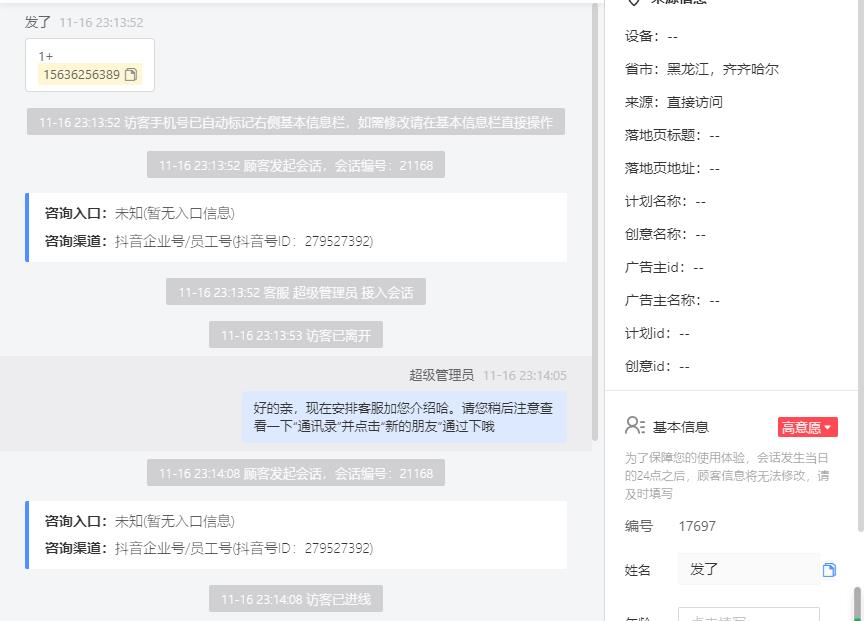Click the 落地页标题 row
The width and height of the screenshot is (864, 621).
tap(672, 136)
